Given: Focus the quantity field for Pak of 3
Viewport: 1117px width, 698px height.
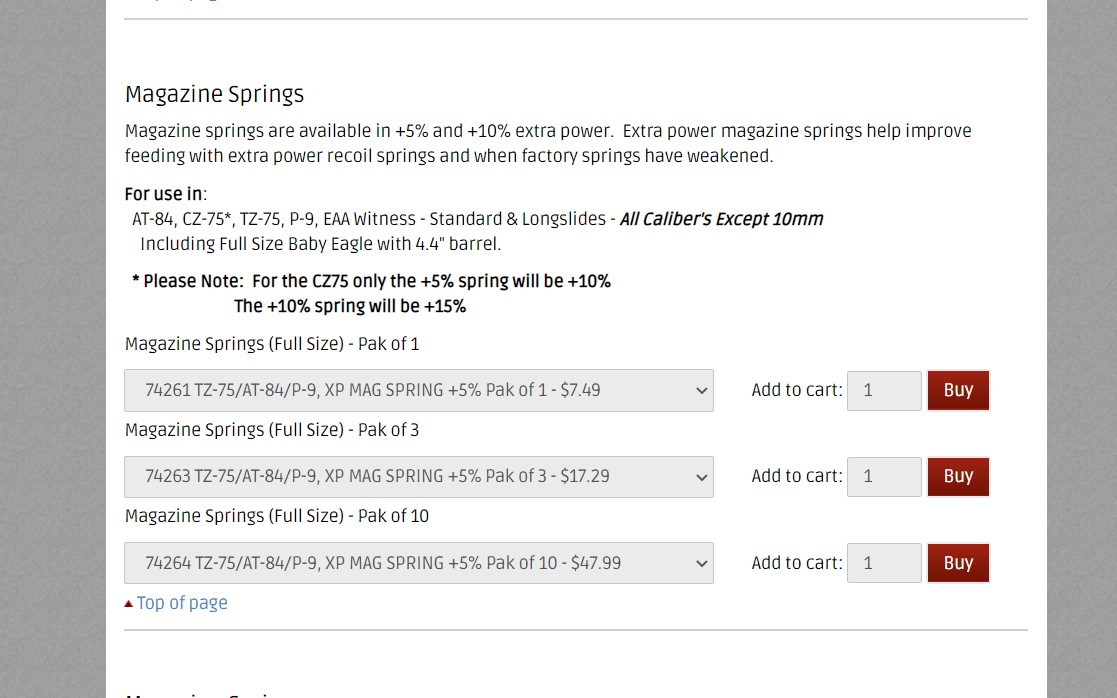Looking at the screenshot, I should (x=884, y=476).
